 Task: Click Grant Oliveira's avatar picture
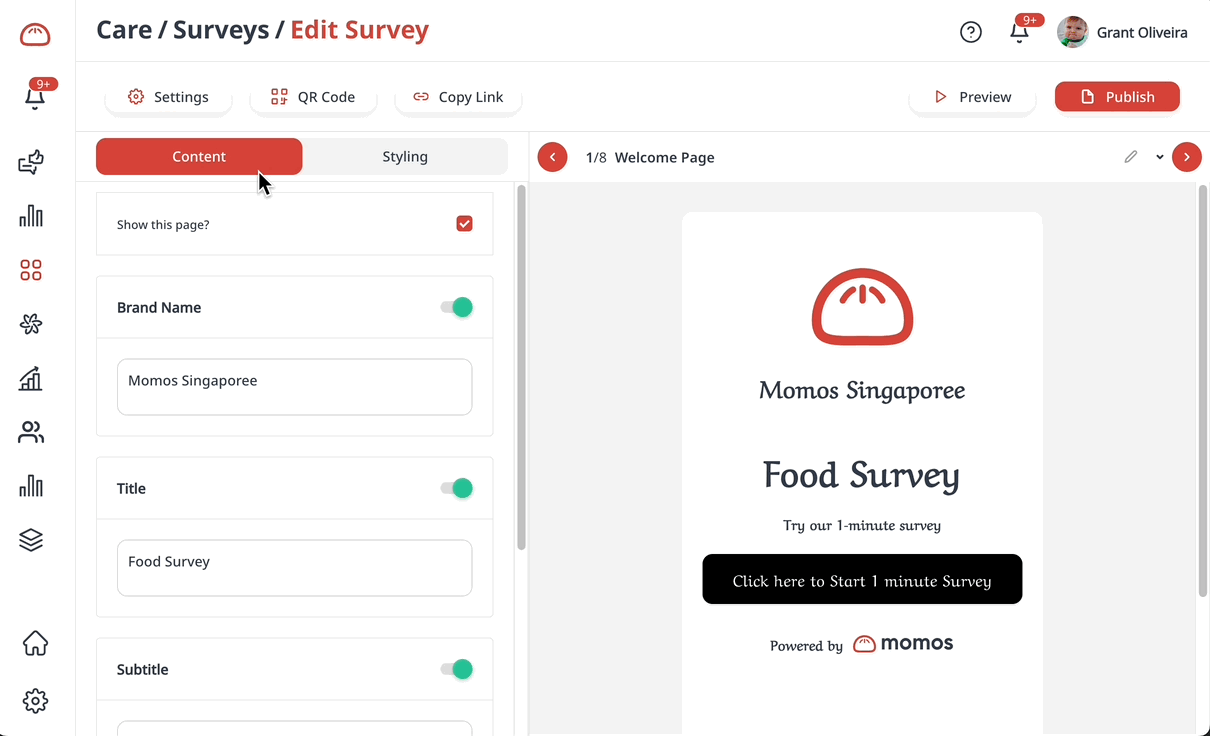point(1072,32)
